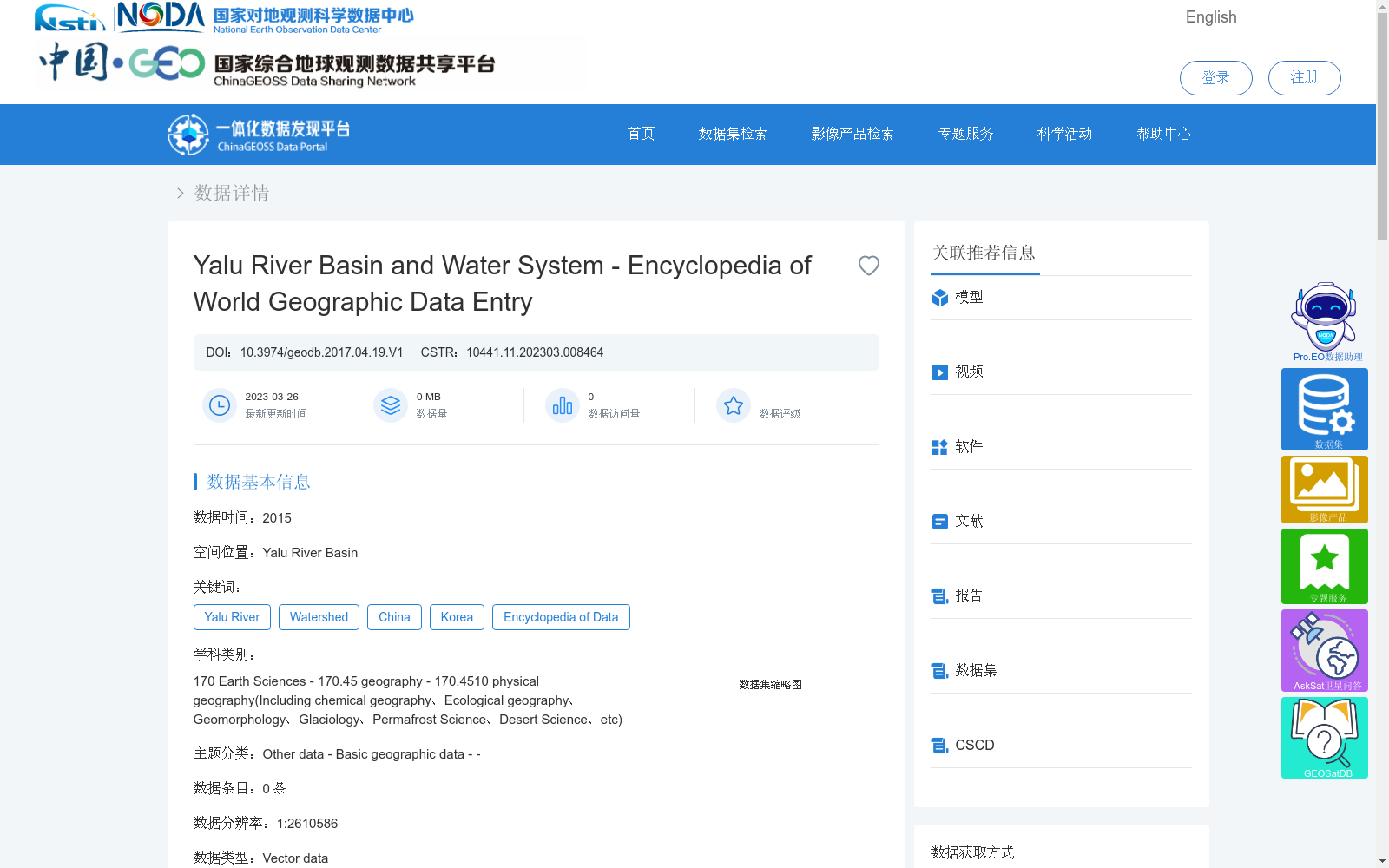1389x868 pixels.
Task: Click the CSTR value 10441.11.202303.008464
Action: tap(535, 352)
